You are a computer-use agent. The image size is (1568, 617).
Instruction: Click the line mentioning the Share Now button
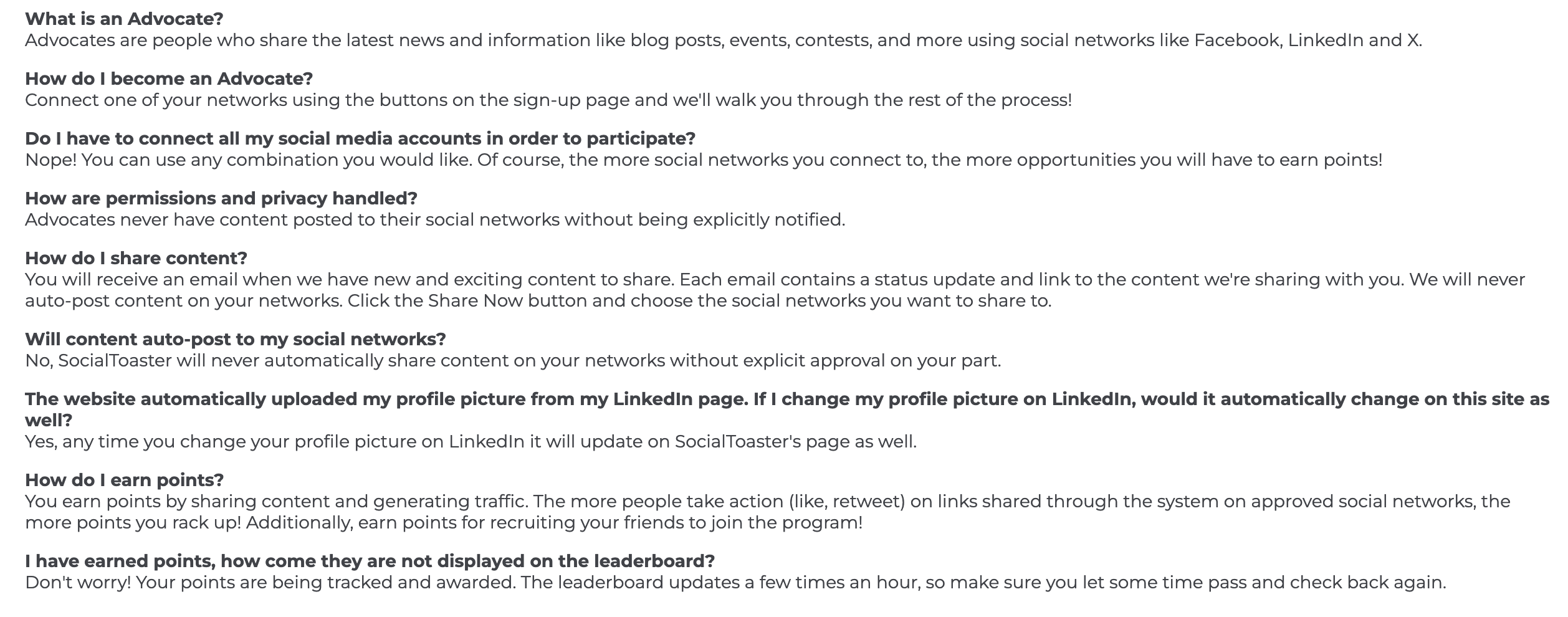[537, 301]
